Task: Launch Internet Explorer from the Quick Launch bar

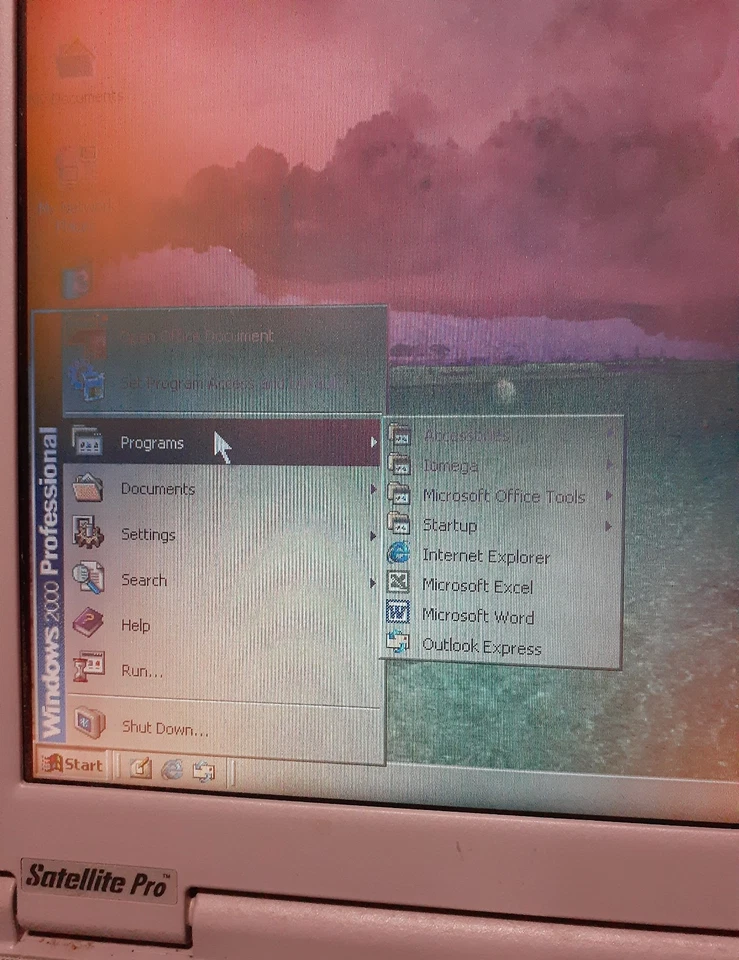Action: click(x=172, y=769)
